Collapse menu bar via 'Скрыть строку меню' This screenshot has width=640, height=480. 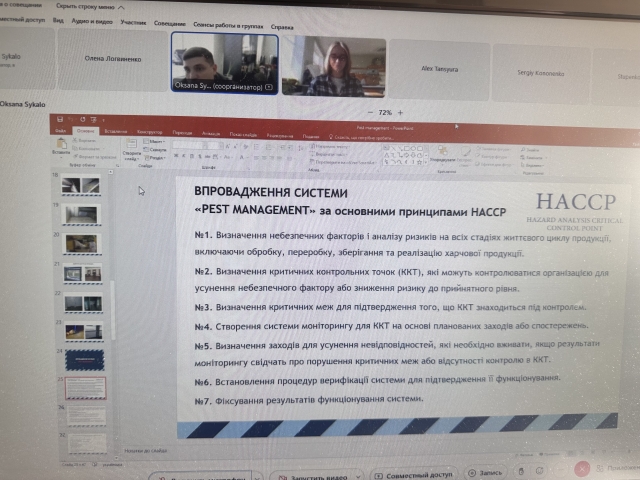click(90, 7)
